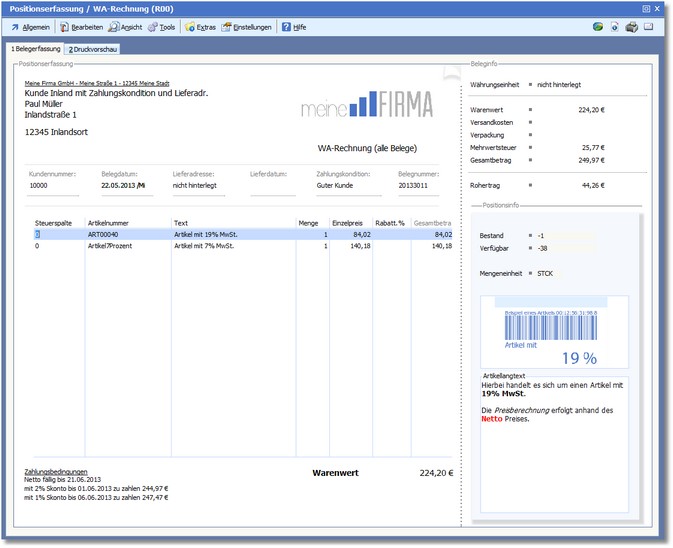Image resolution: width=673 pixels, height=548 pixels.
Task: Click the green globe icon top right
Action: [597, 27]
